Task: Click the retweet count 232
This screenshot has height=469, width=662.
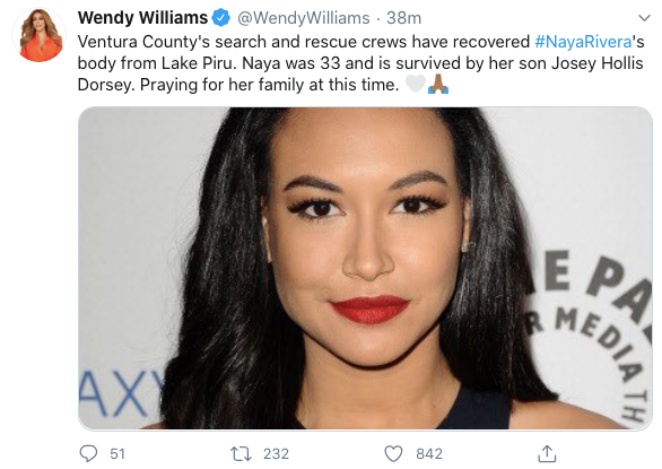Action: point(275,453)
